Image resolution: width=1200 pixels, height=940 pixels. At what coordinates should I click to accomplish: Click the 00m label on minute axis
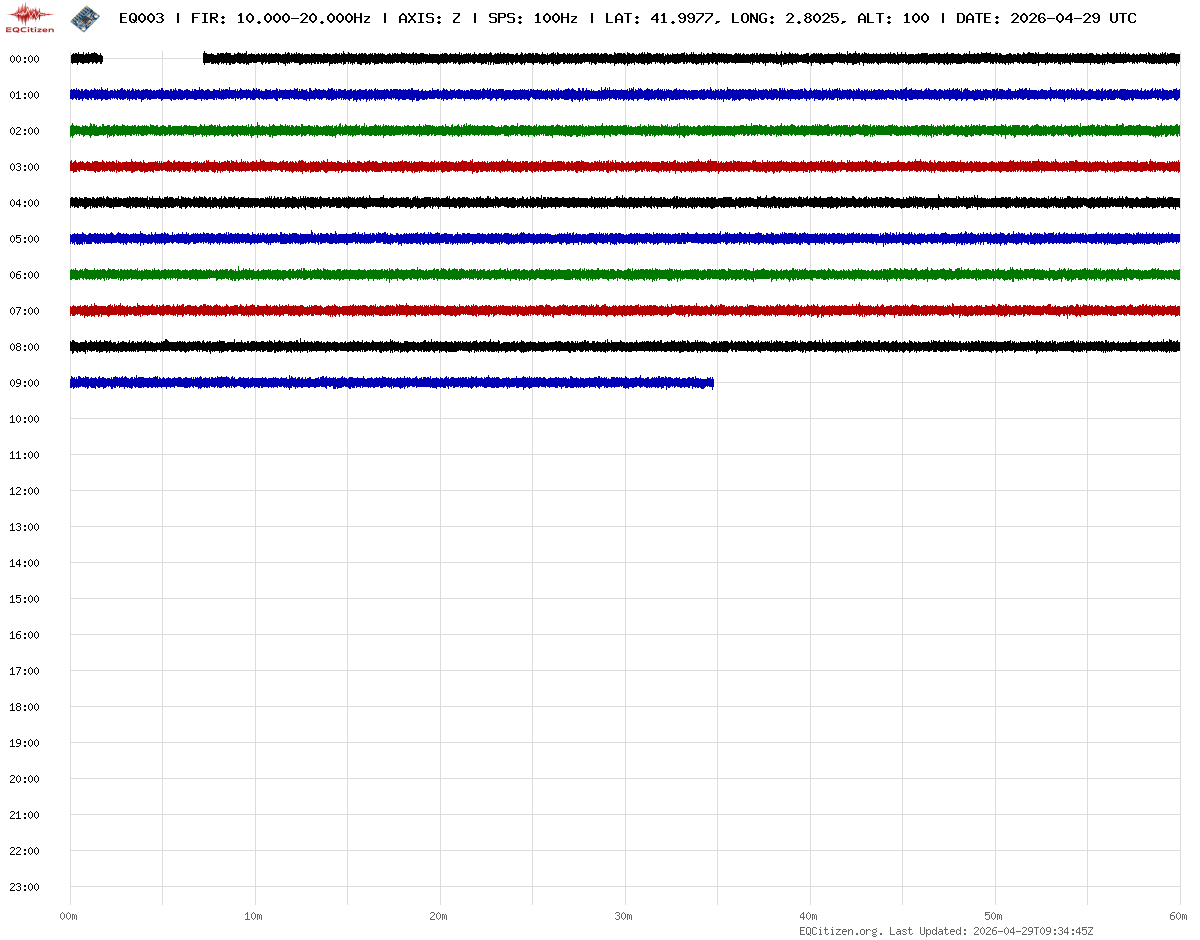click(x=69, y=916)
